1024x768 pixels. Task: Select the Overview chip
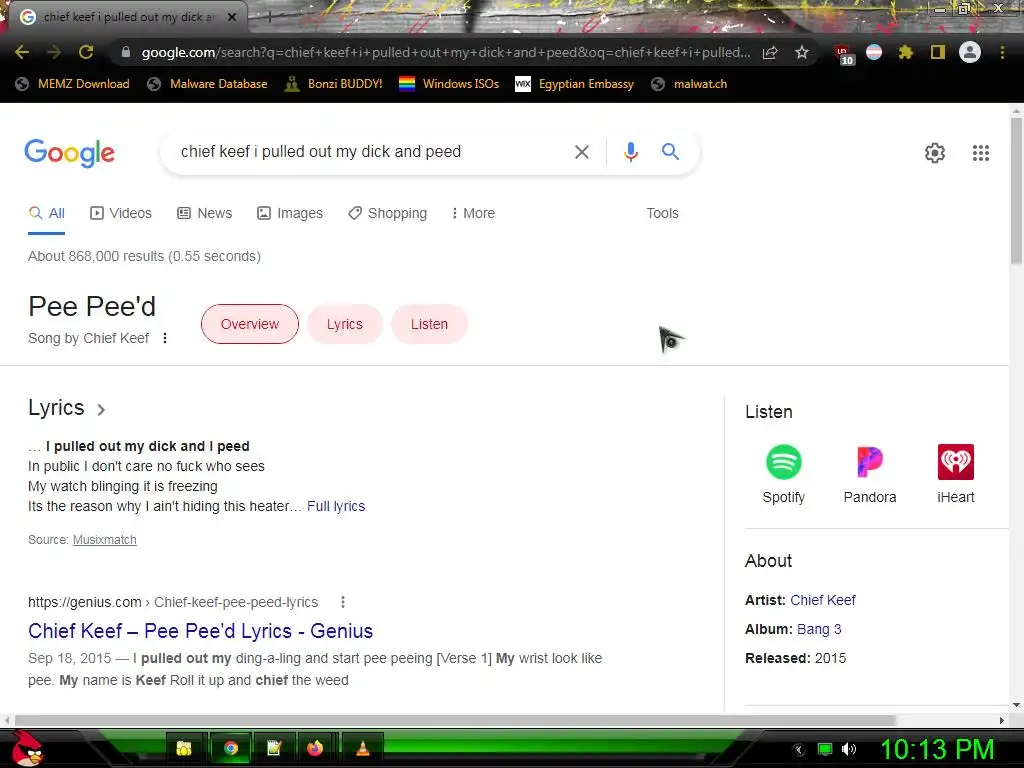(249, 324)
